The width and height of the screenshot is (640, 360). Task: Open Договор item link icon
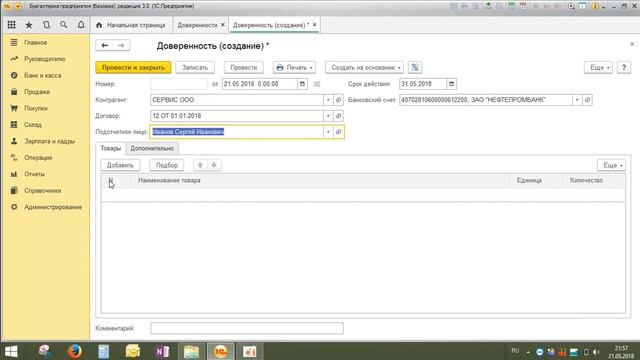pyautogui.click(x=338, y=116)
